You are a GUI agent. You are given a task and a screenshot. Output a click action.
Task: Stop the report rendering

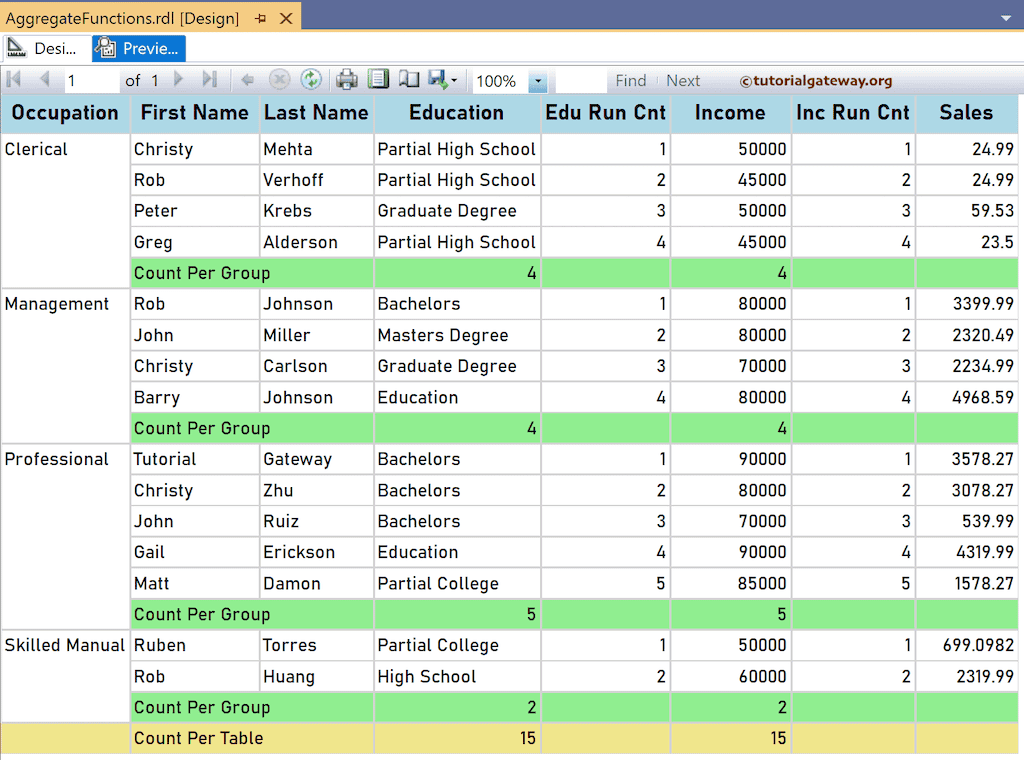coord(278,80)
